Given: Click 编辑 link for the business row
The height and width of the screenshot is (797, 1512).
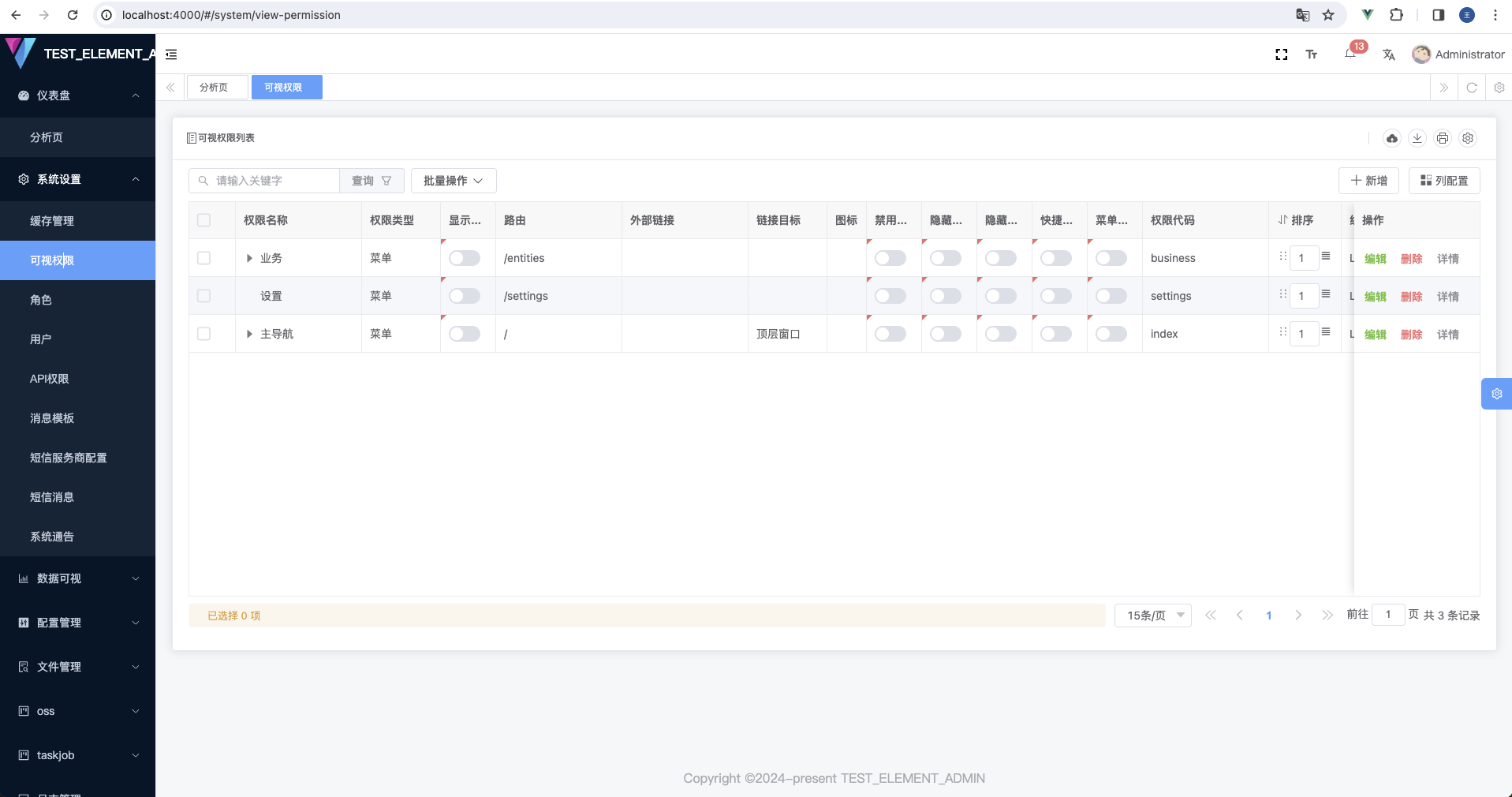Looking at the screenshot, I should point(1375,259).
